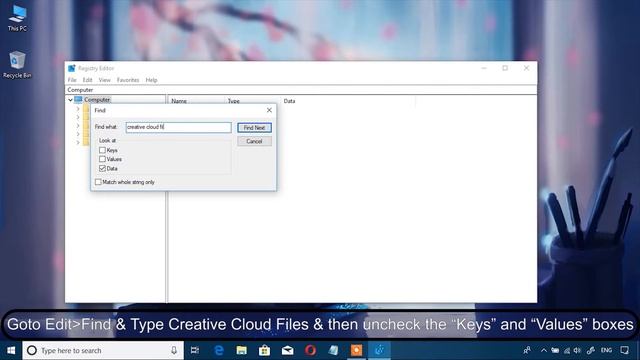Close the Find dialog with X
Image resolution: width=640 pixels, height=360 pixels.
(x=269, y=110)
